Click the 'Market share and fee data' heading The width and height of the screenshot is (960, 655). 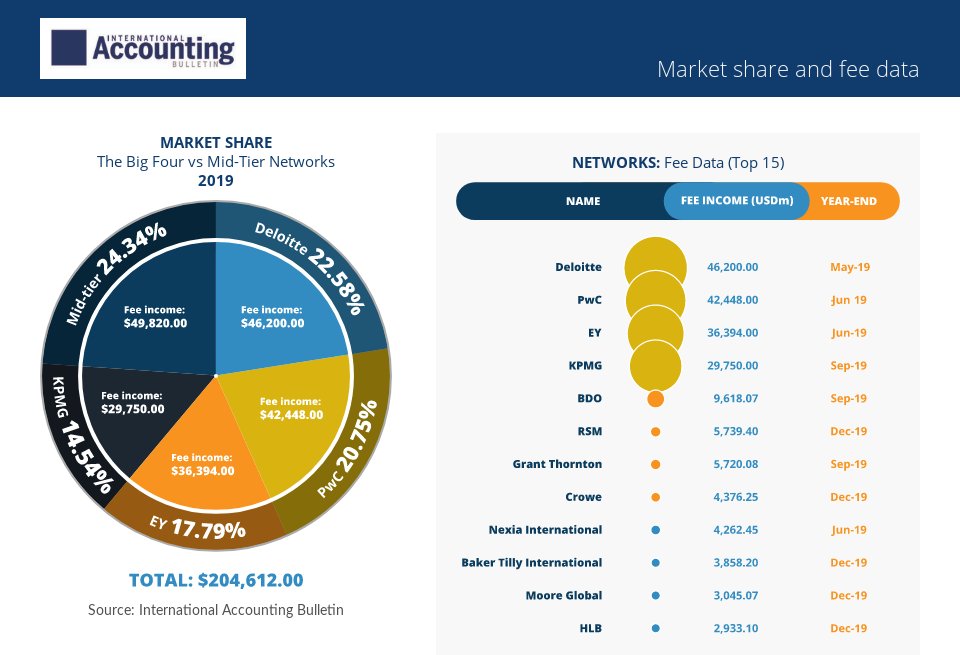788,69
